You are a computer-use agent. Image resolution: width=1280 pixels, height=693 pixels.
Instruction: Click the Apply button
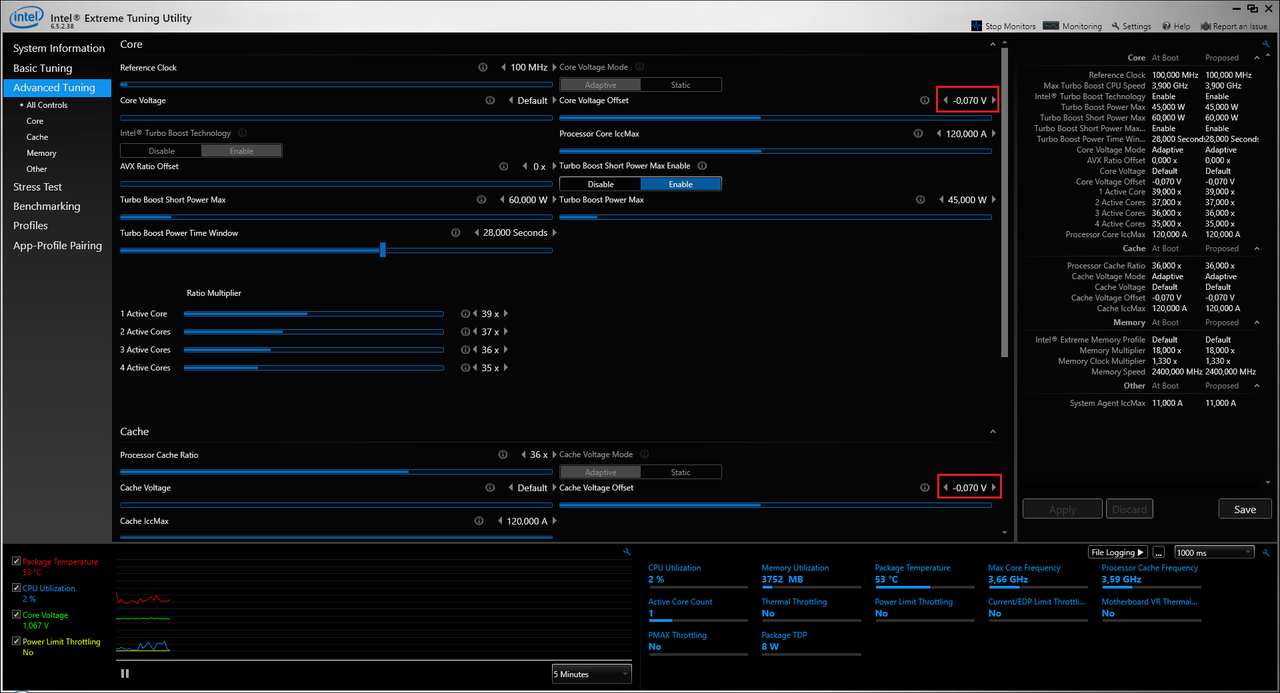1062,509
